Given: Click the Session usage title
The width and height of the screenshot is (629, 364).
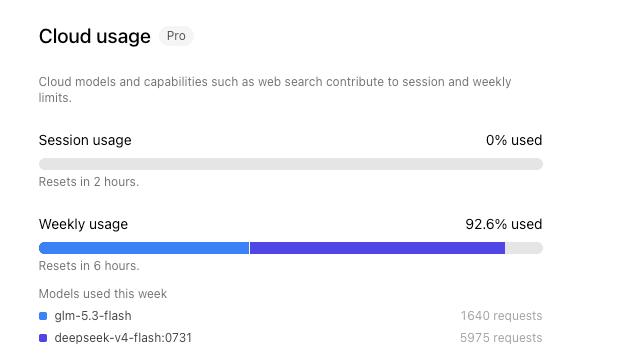Looking at the screenshot, I should pos(85,140).
